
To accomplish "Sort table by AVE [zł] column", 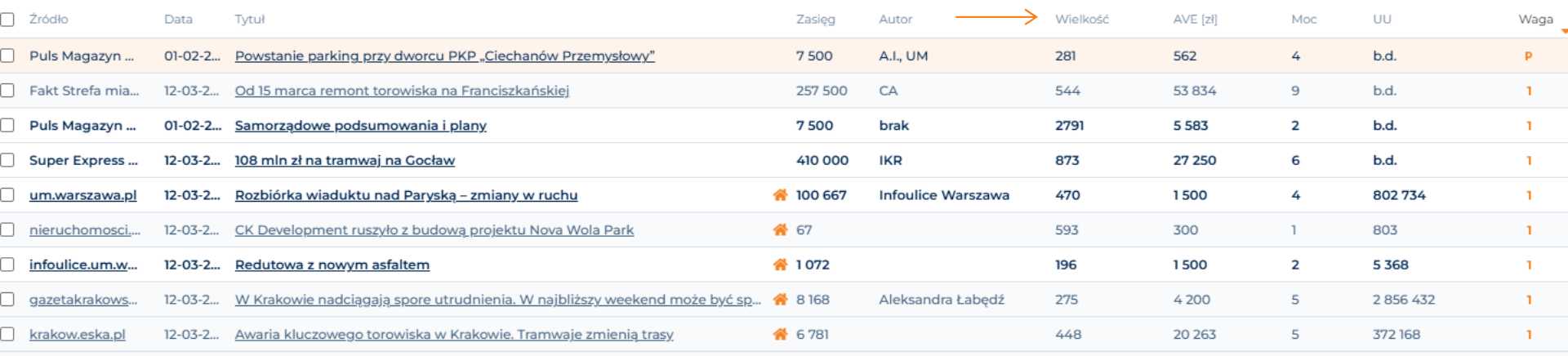I will [1195, 20].
